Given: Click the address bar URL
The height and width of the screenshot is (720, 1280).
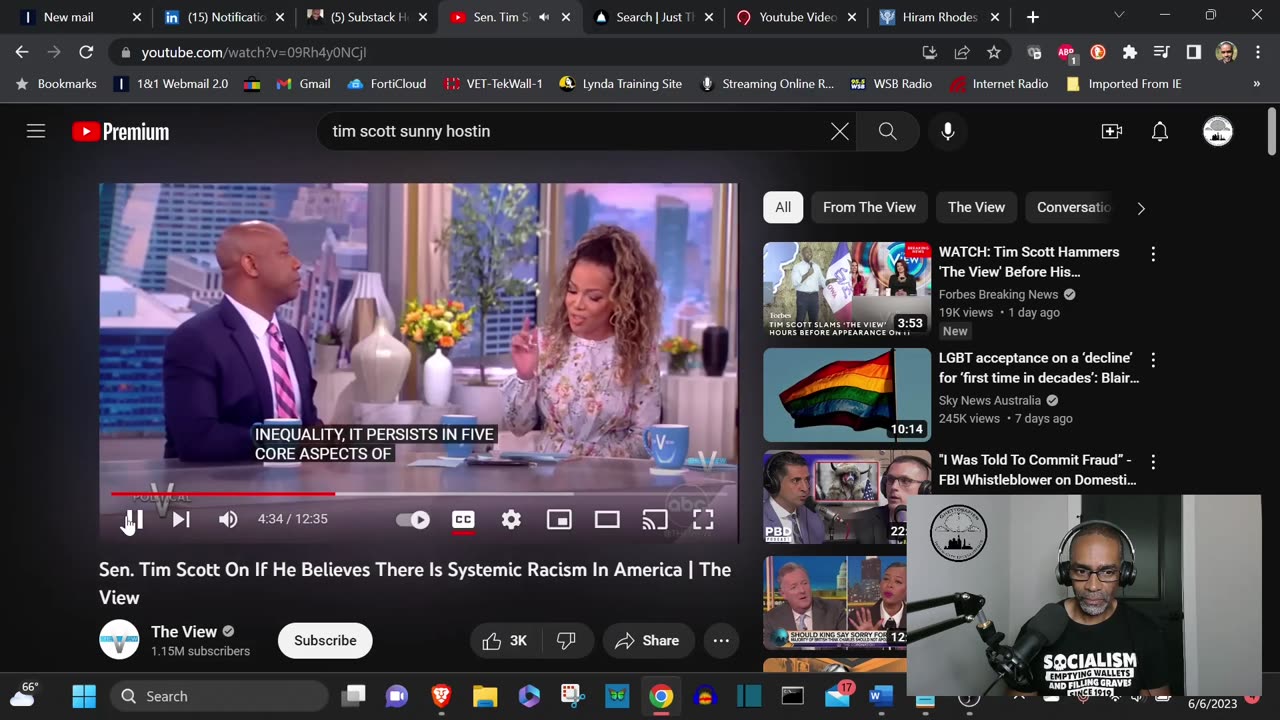Looking at the screenshot, I should point(254,52).
